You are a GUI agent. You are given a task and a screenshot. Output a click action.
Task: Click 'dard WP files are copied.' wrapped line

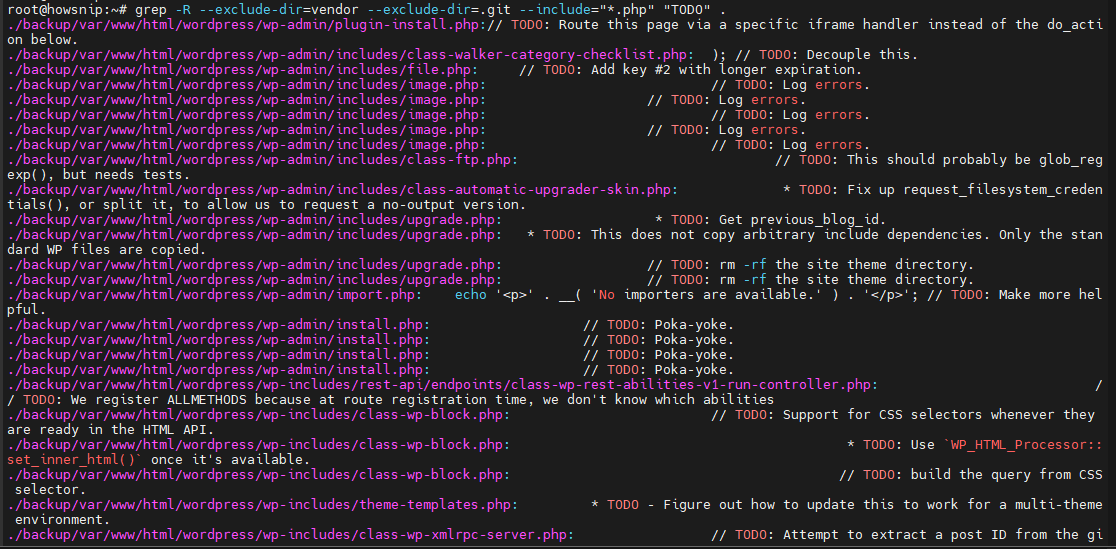[106, 249]
